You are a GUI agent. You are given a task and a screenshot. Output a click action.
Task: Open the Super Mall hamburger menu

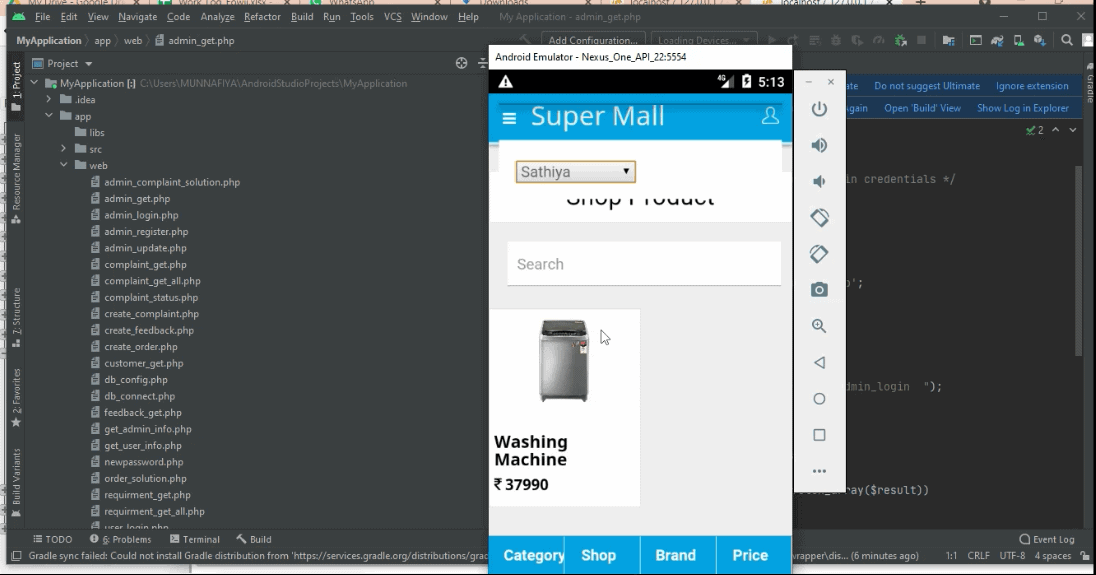509,118
